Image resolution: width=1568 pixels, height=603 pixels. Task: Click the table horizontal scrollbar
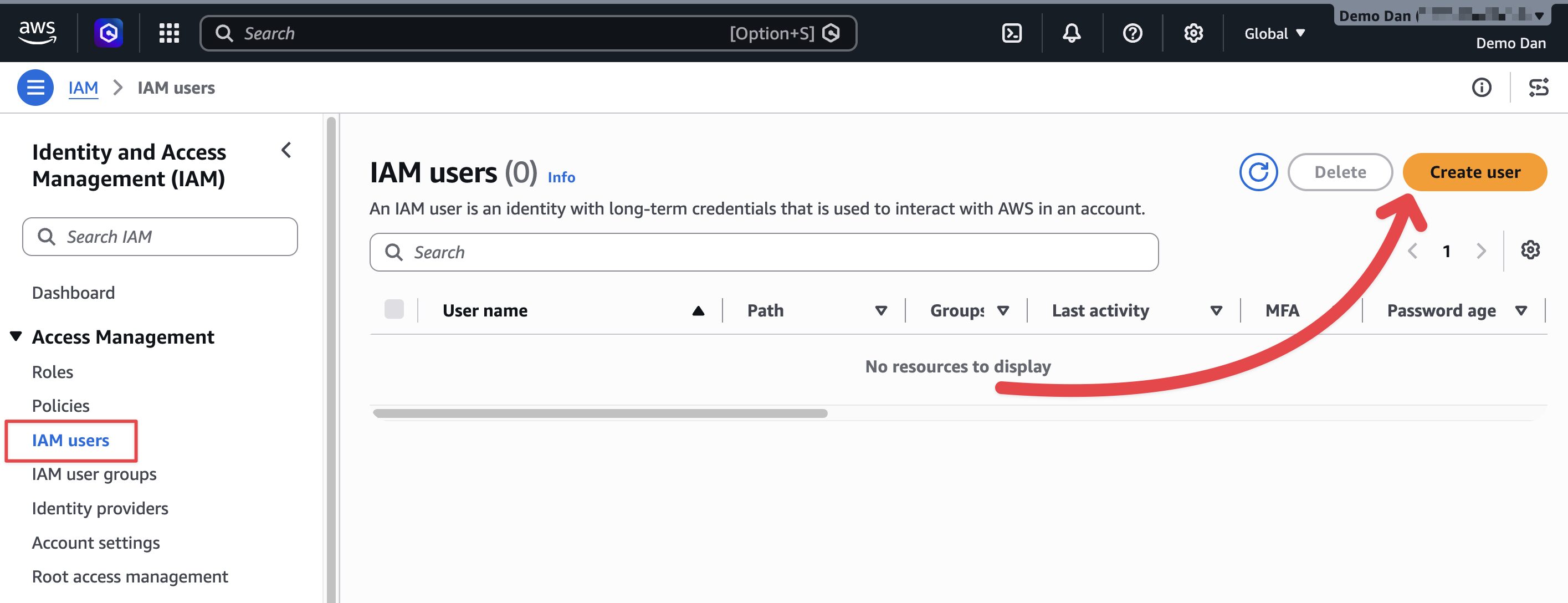tap(599, 413)
